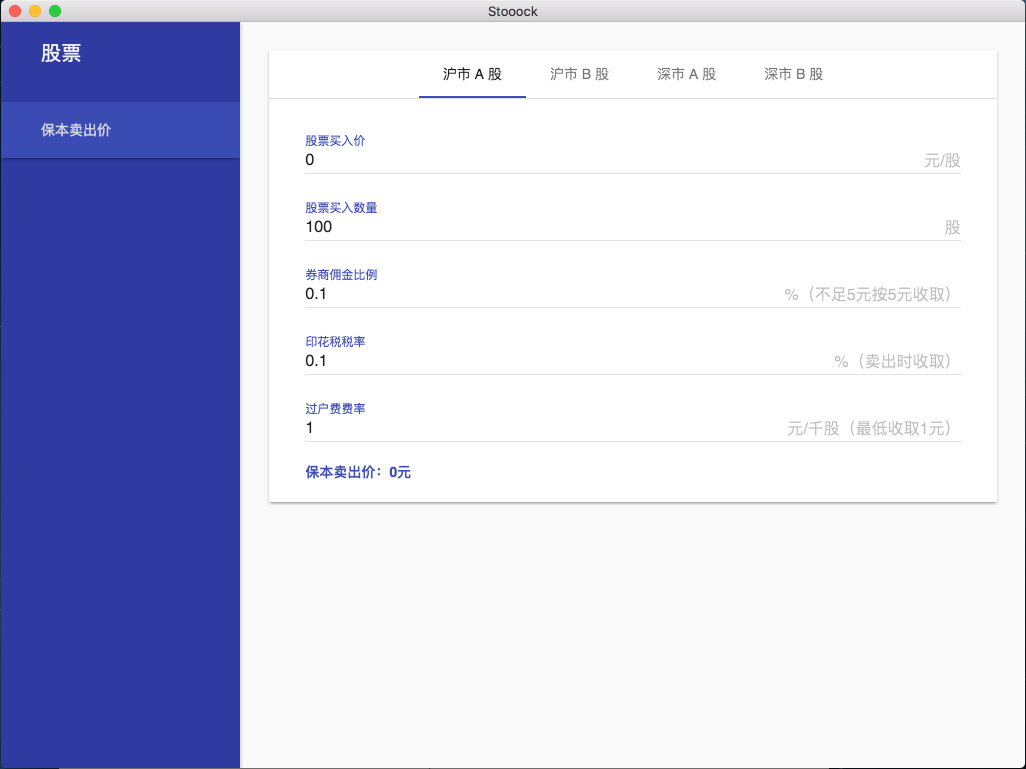Switch to the 沪市 B 股 tab
Viewport: 1026px width, 769px height.
pos(579,74)
